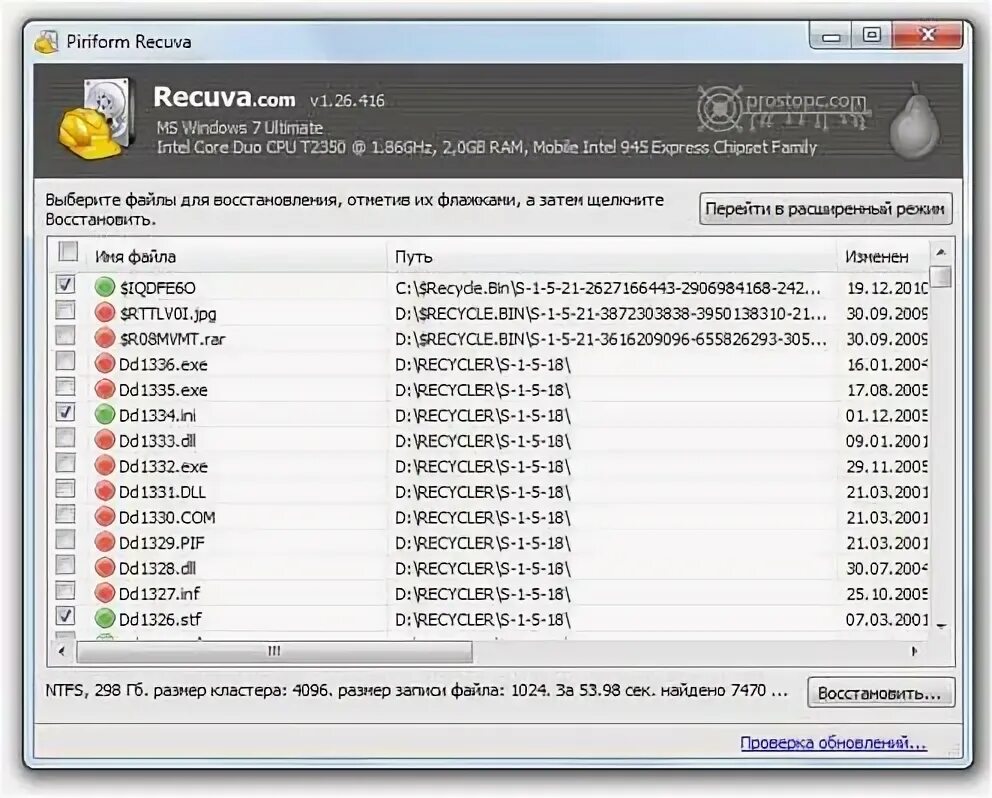
Task: Click the date 25.10.2005 cell
Action: [x=887, y=594]
